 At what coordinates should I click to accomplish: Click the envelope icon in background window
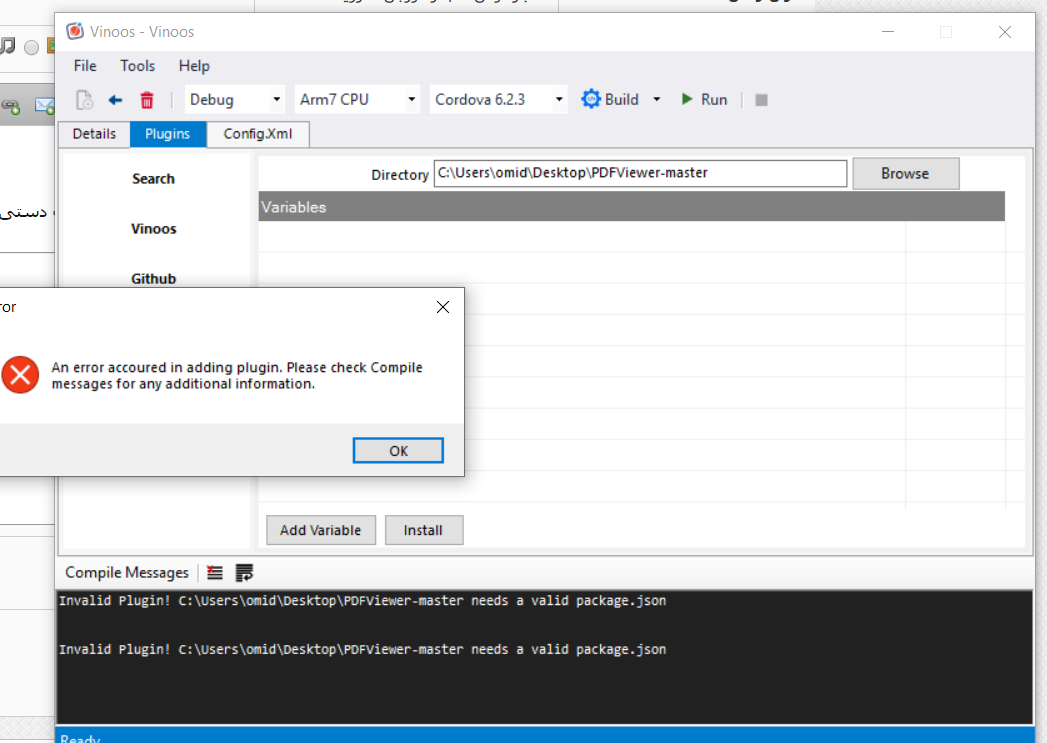coord(44,105)
